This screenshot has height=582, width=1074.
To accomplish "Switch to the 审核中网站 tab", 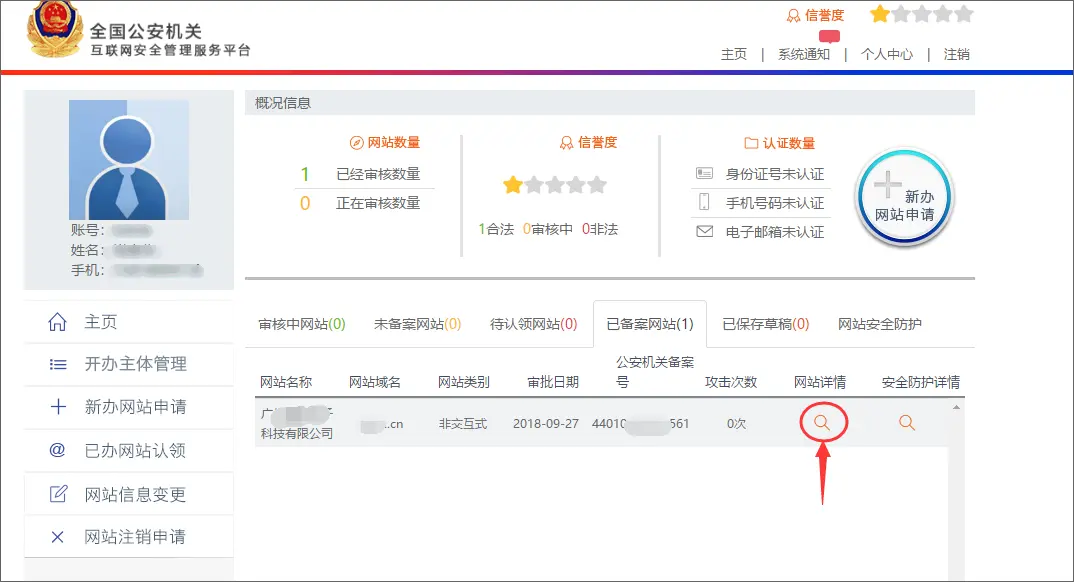I will (x=302, y=324).
